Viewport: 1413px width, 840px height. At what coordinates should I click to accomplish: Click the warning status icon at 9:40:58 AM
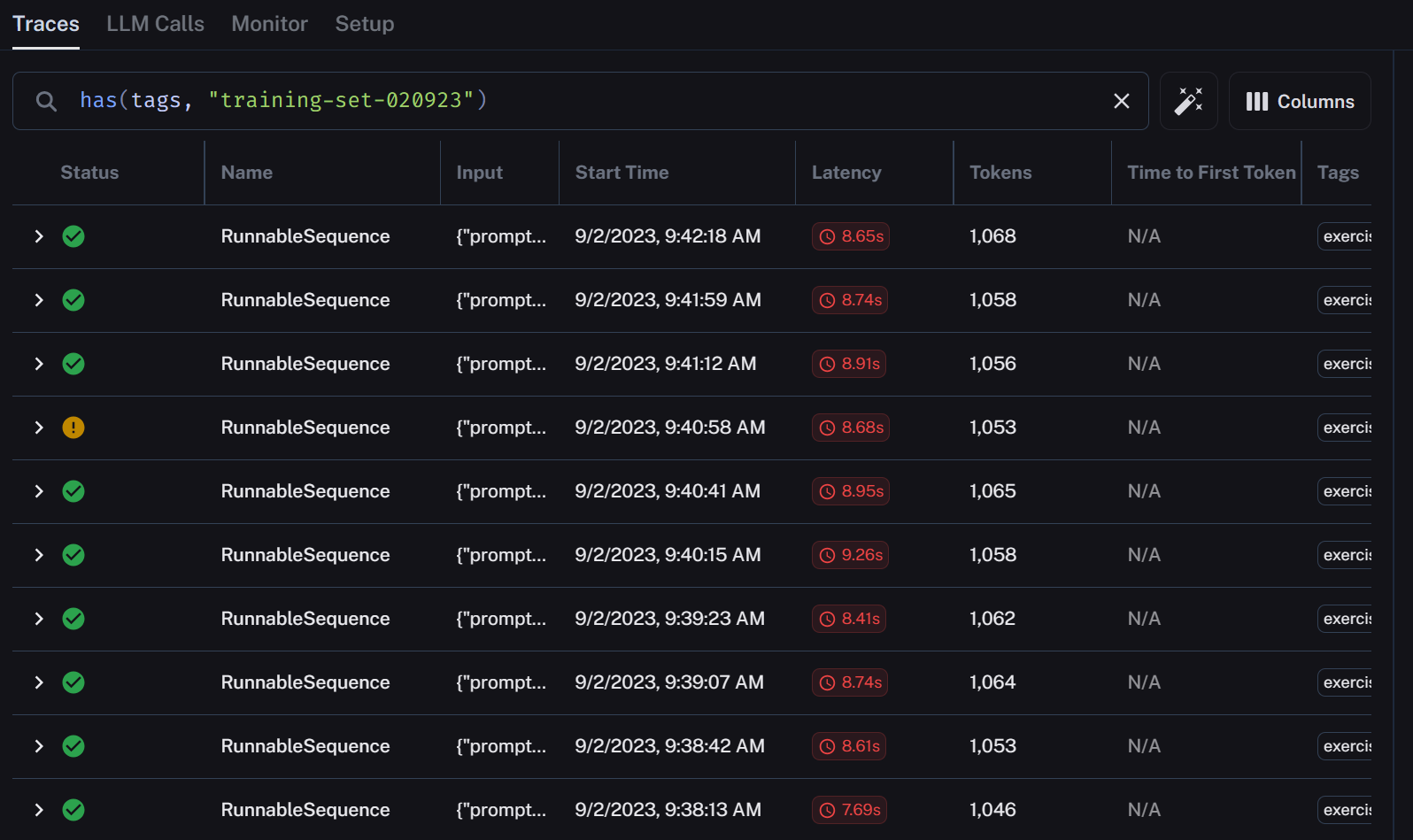click(73, 428)
